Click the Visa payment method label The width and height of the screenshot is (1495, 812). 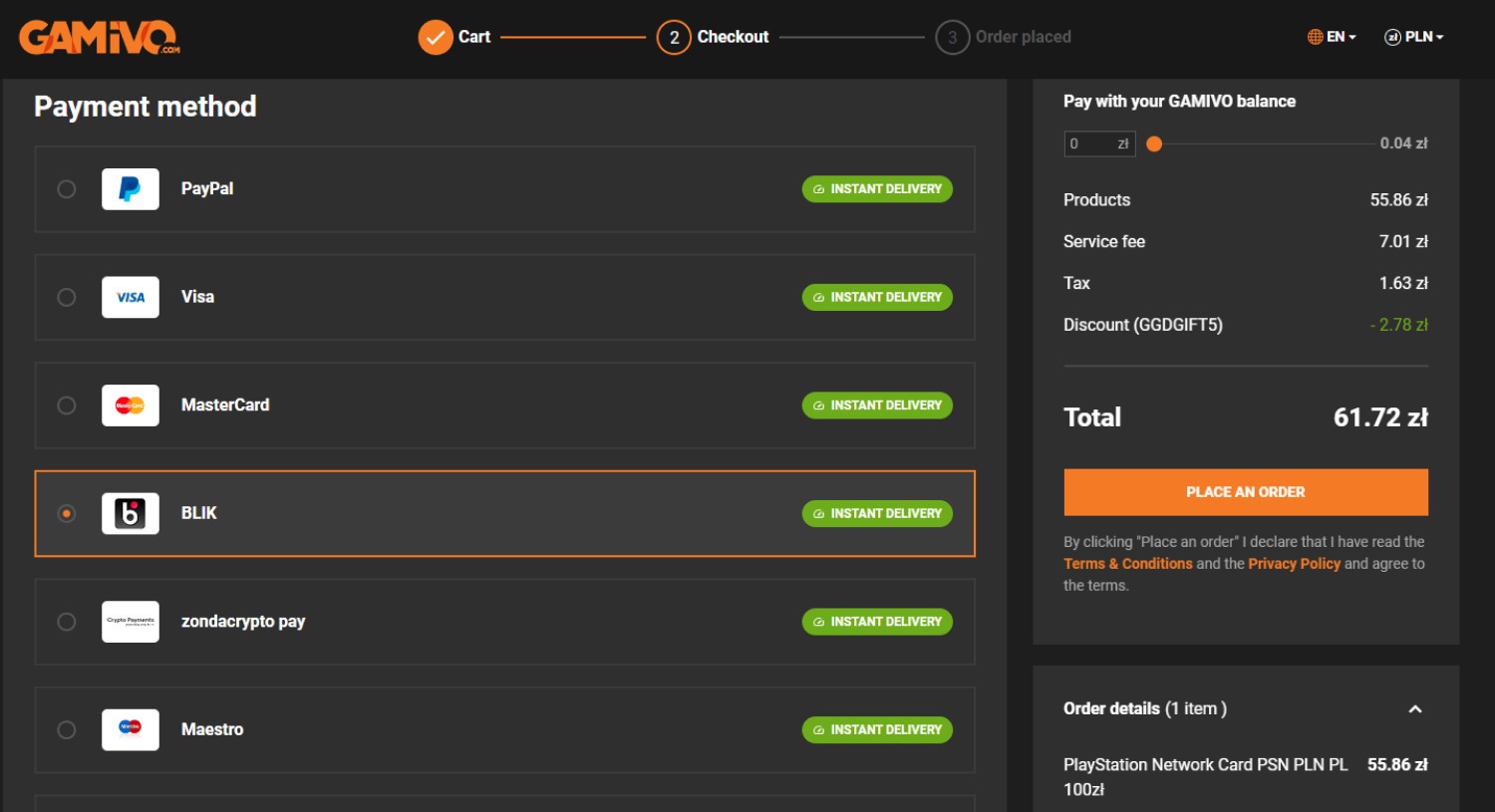coord(197,297)
